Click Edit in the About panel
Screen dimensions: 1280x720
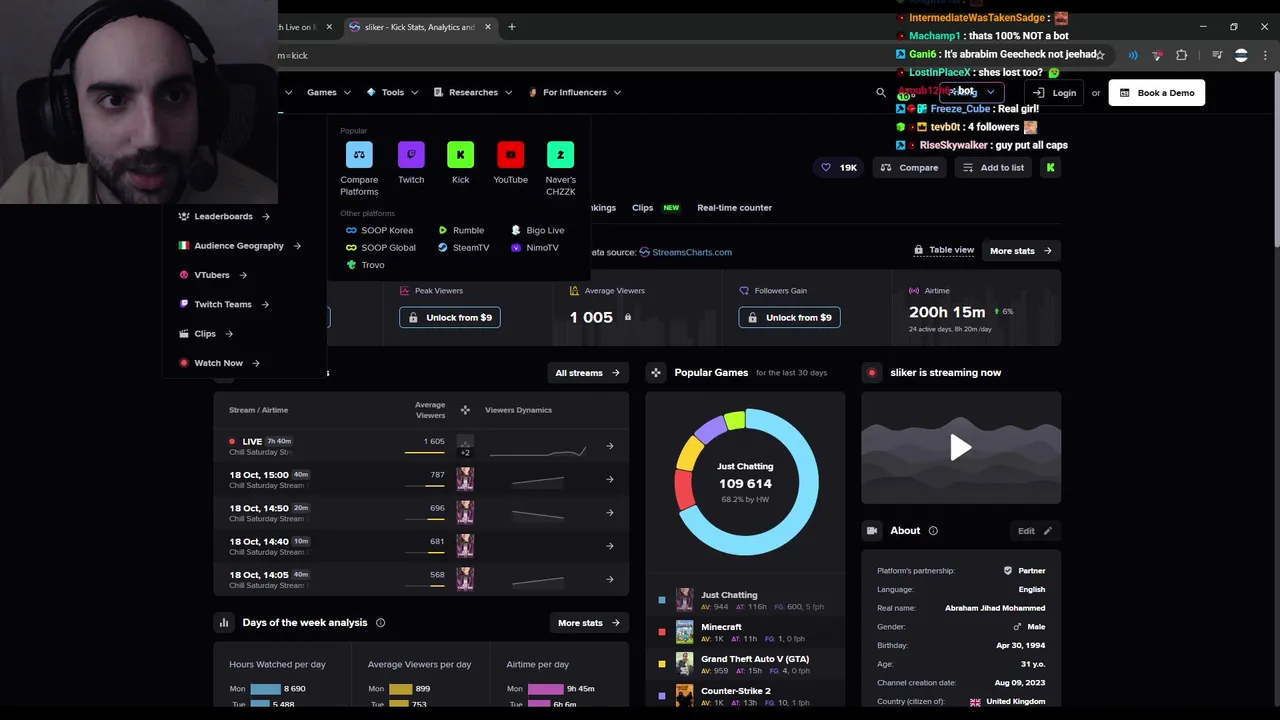[x=1035, y=531]
